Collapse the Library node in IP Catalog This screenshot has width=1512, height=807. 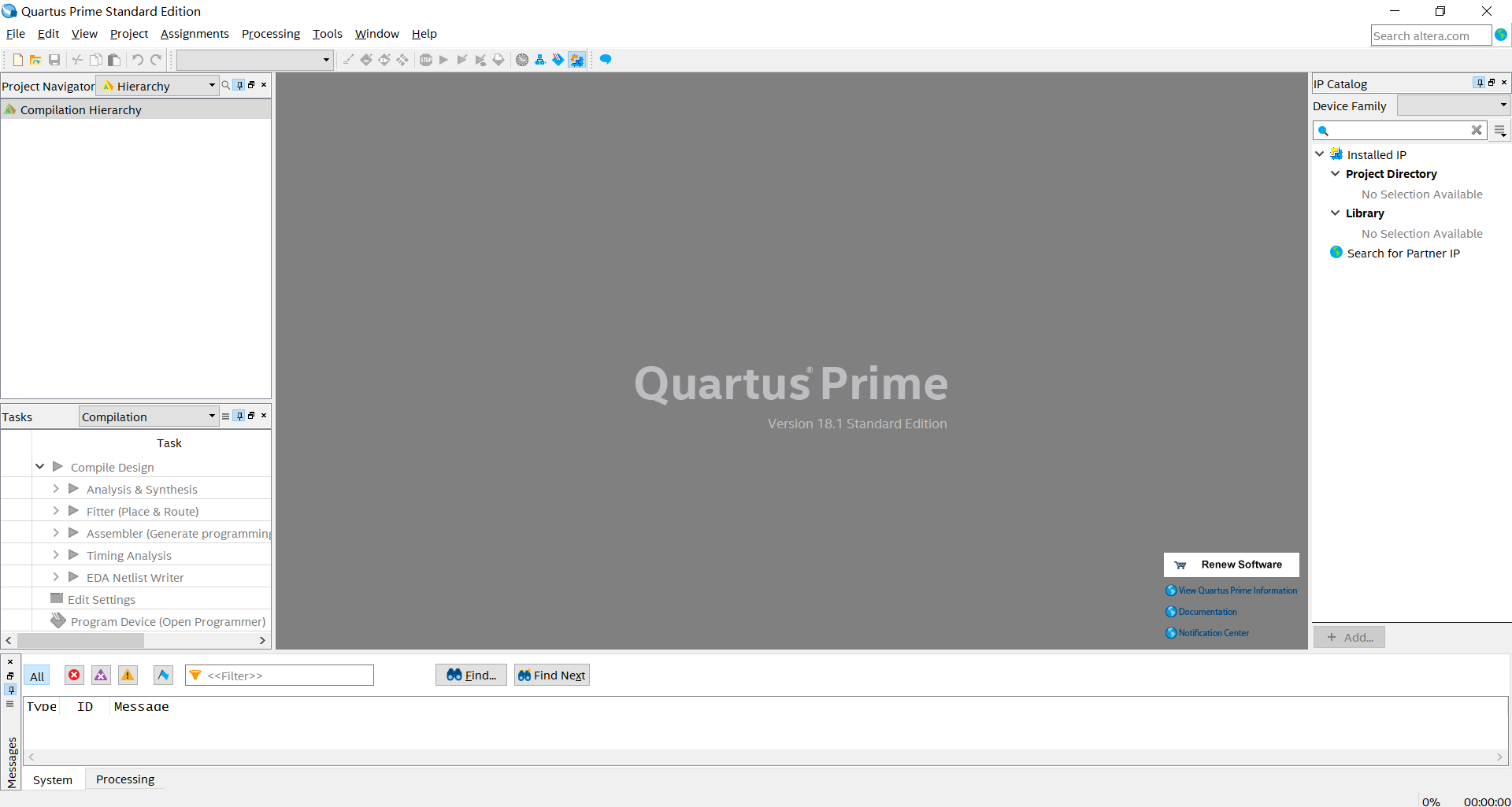(1336, 213)
